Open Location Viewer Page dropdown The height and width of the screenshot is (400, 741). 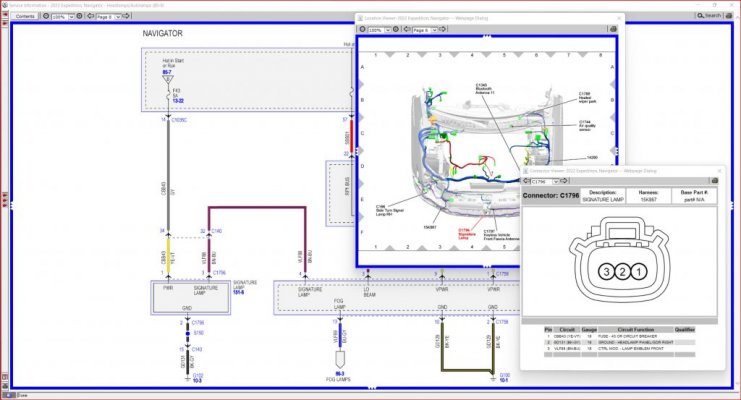[x=434, y=30]
